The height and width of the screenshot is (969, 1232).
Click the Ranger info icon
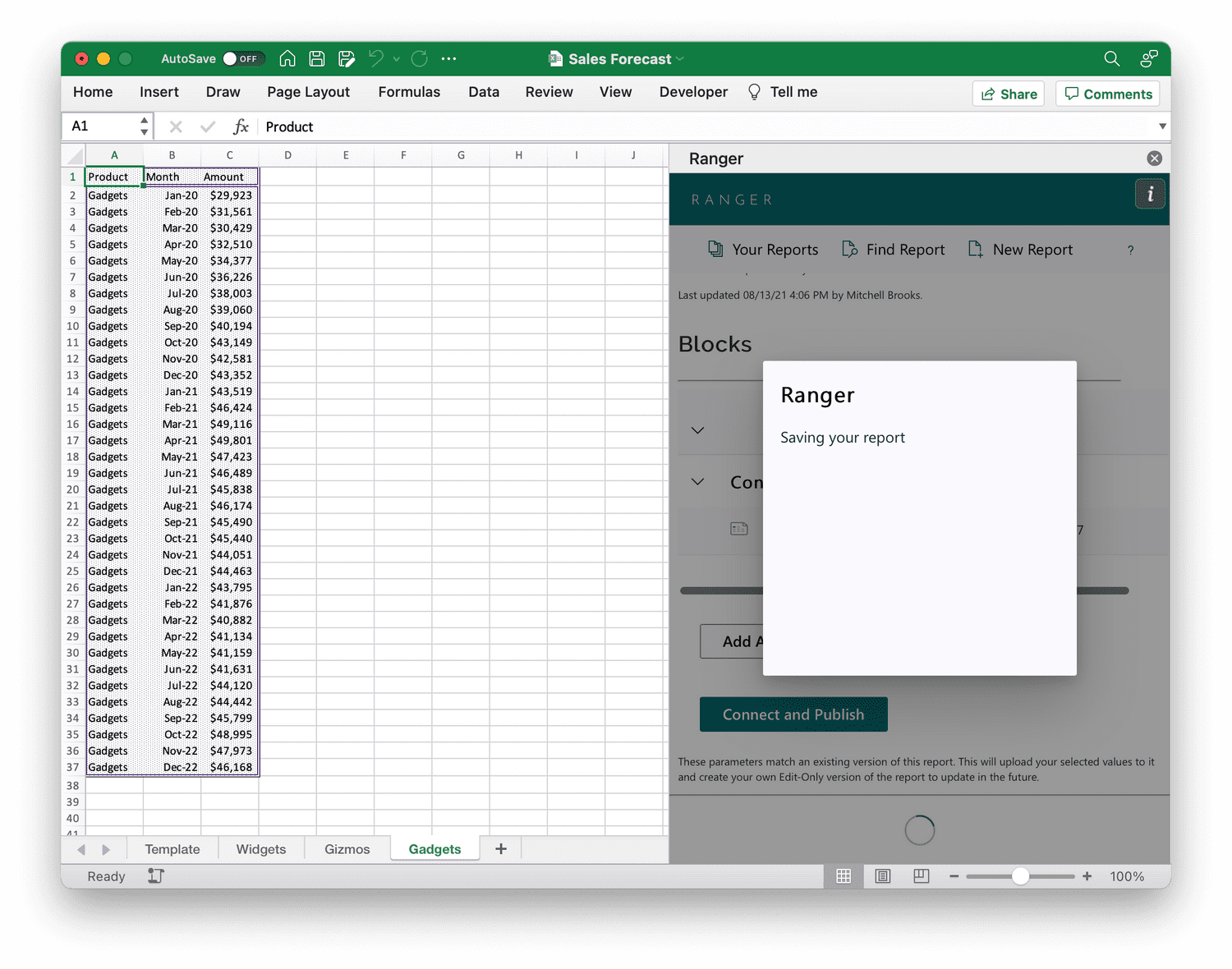1150,194
